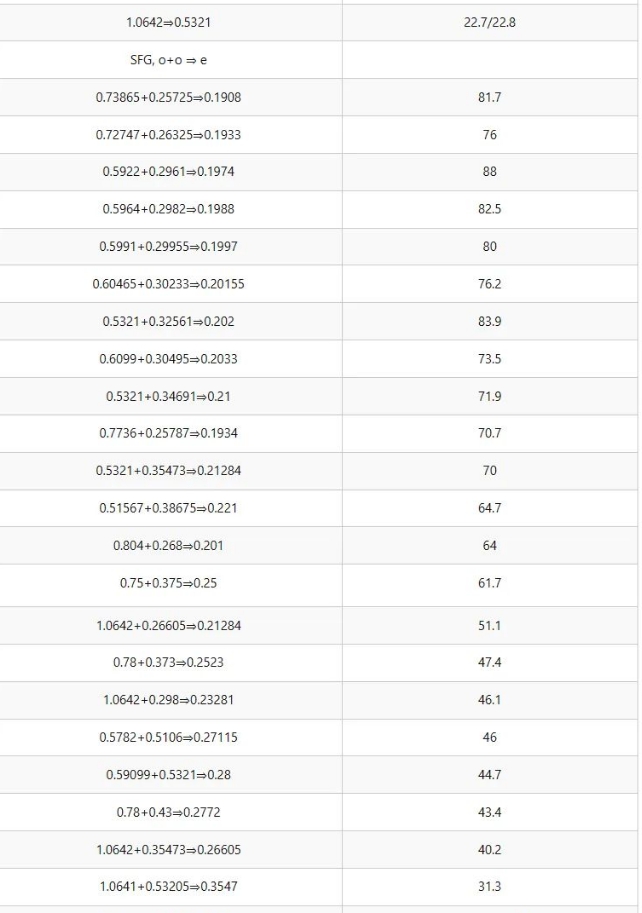Click the value 81.7 cell
This screenshot has width=642, height=913.
pyautogui.click(x=490, y=97)
